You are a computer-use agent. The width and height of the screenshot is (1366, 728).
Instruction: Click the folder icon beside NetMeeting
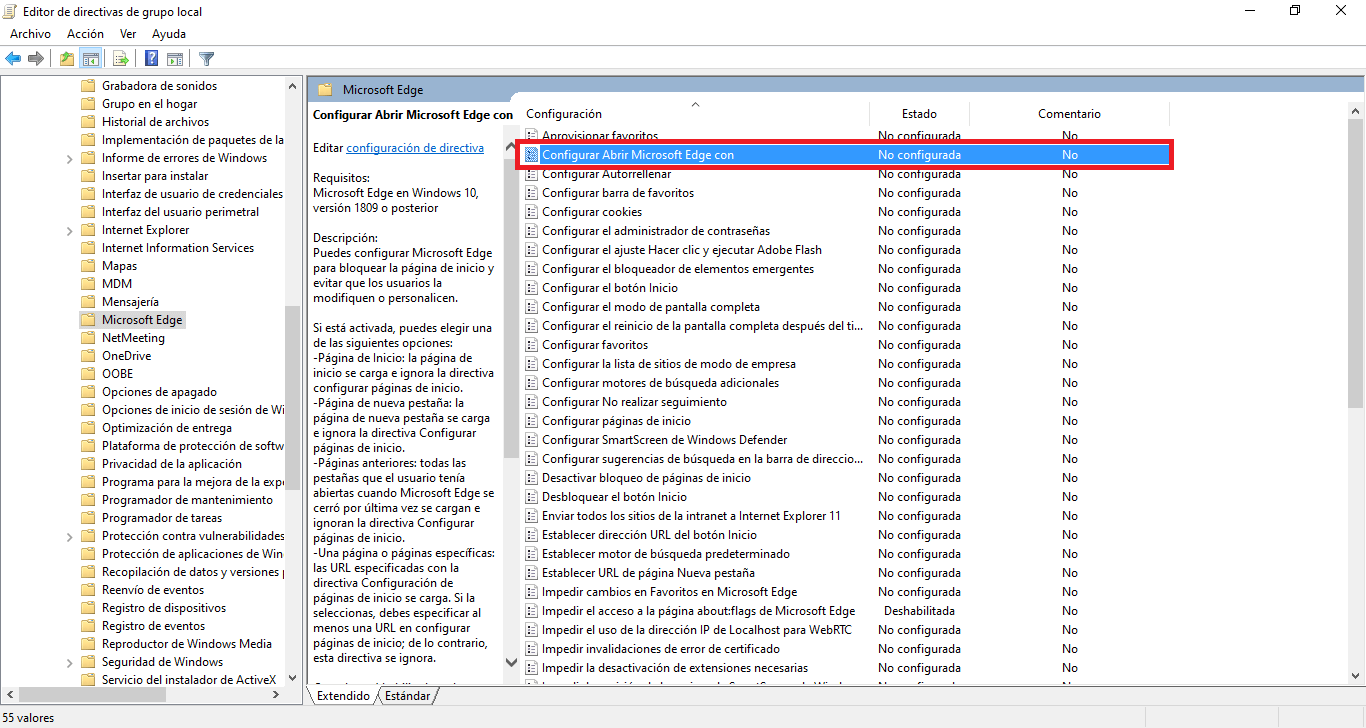click(88, 338)
